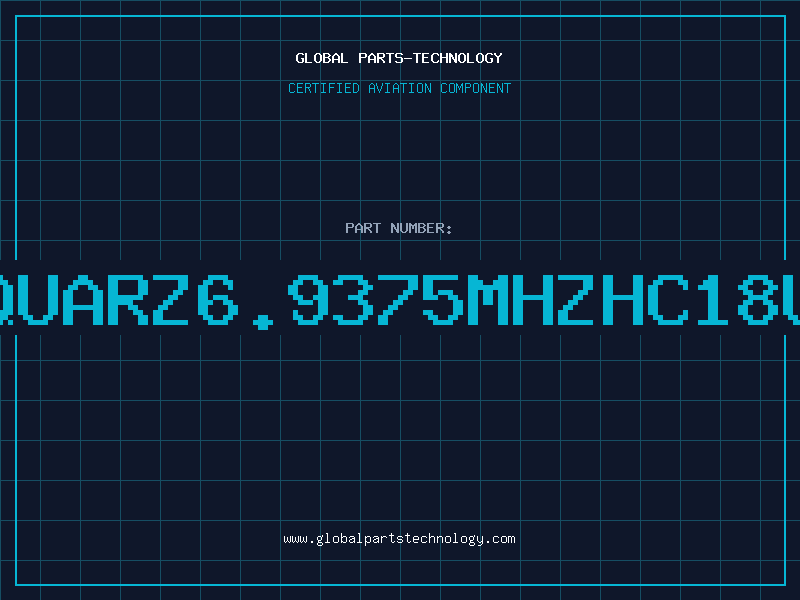Click the digit 6 in the part number
The image size is (800, 600).
pos(219,300)
